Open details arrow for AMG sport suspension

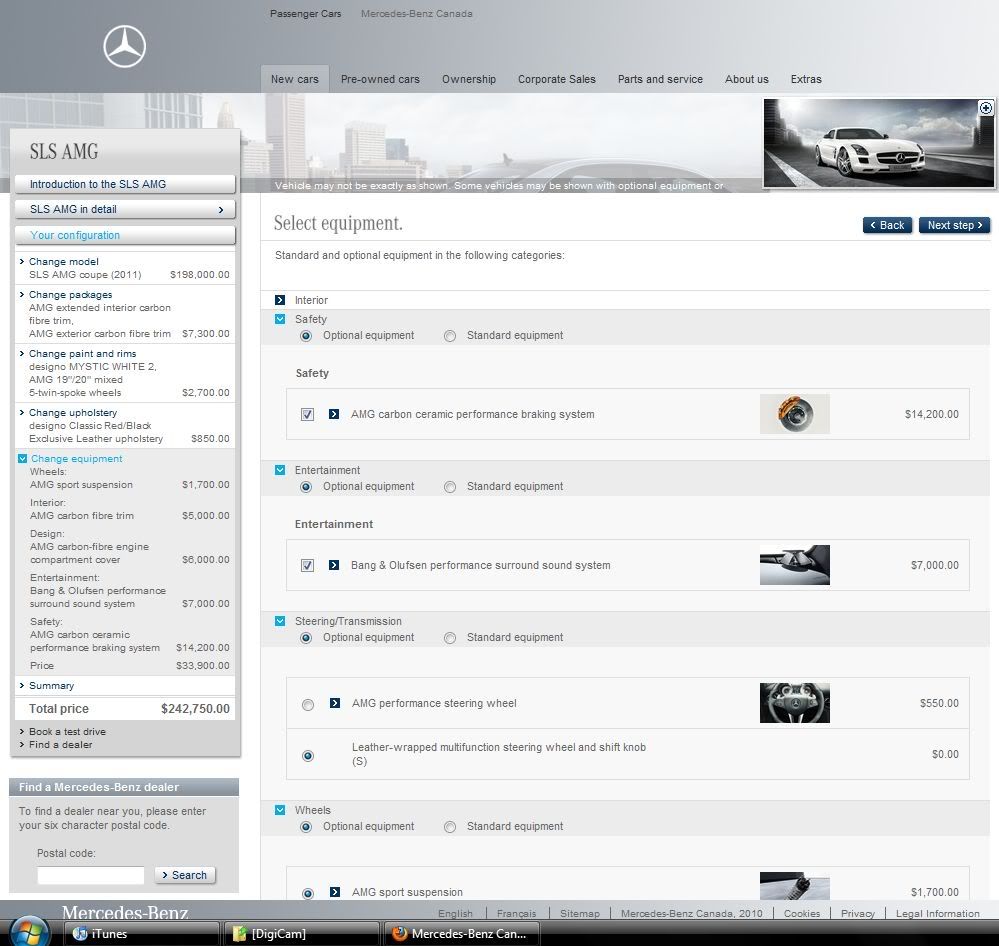pos(334,892)
